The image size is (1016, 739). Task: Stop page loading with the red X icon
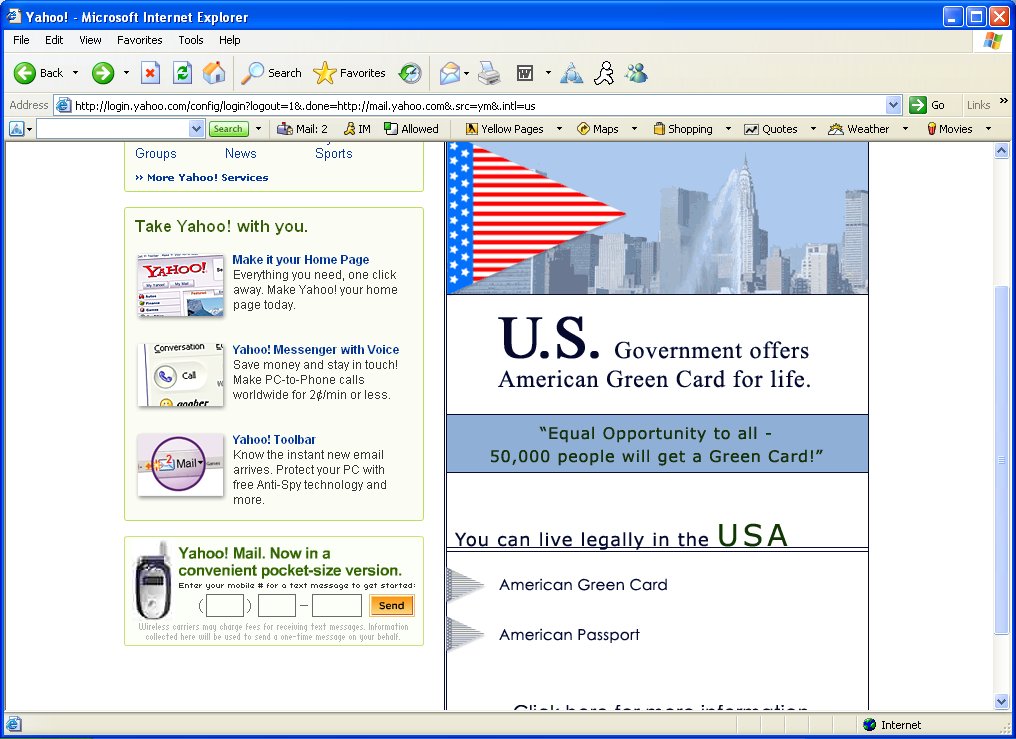pyautogui.click(x=150, y=73)
